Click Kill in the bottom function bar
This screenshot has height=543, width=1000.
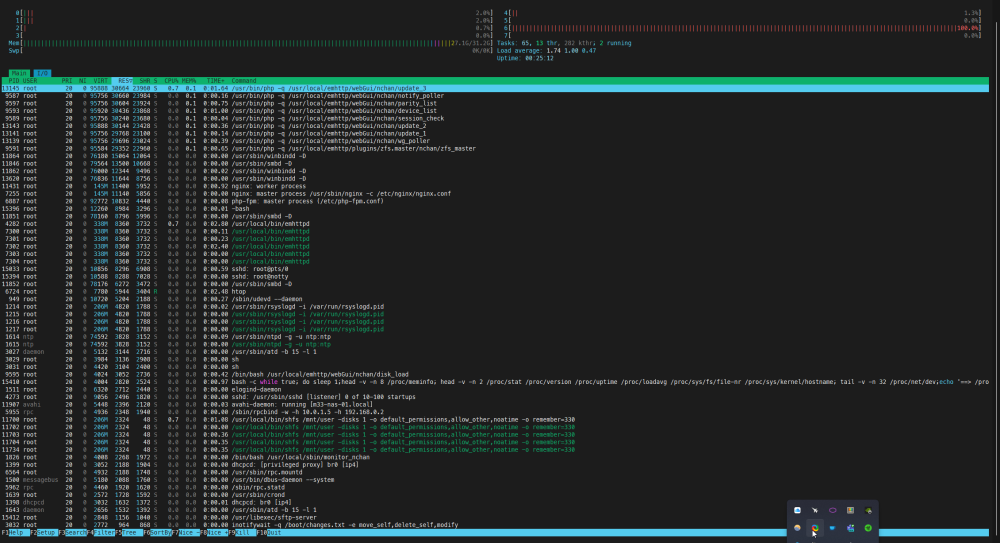pyautogui.click(x=242, y=533)
